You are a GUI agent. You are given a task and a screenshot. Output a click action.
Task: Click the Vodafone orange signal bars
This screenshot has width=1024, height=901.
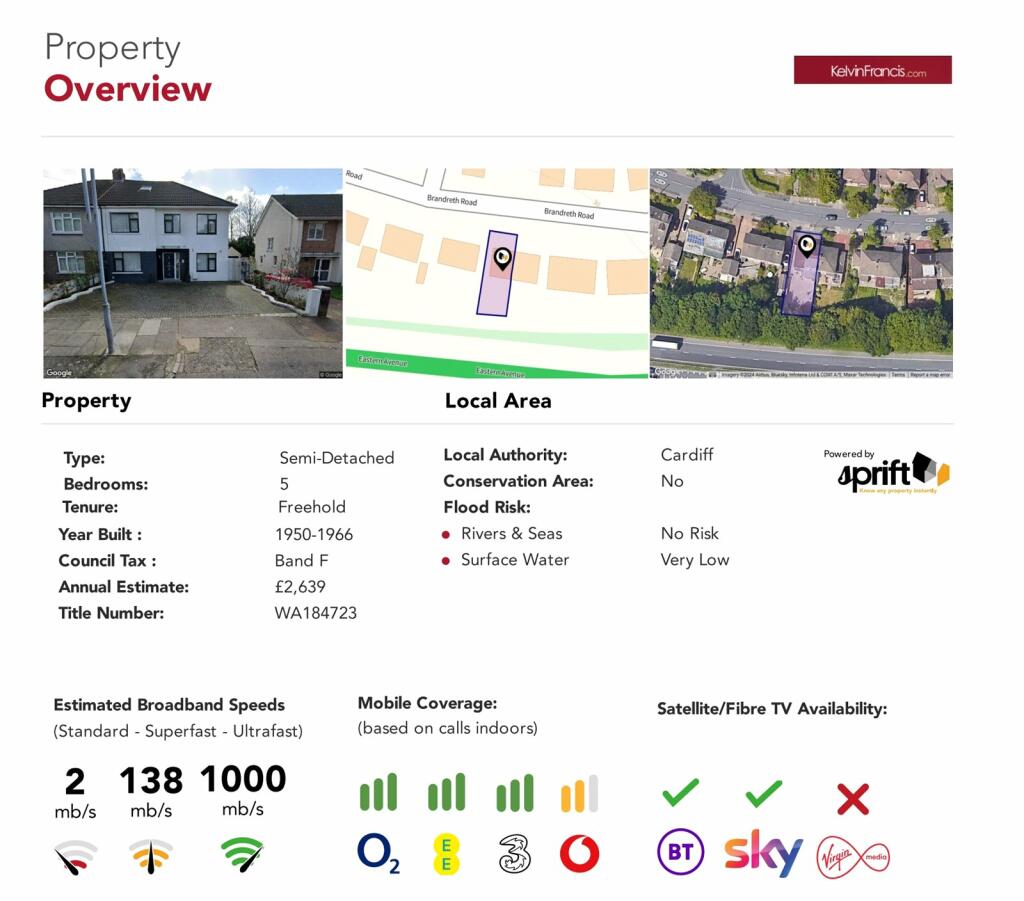click(579, 793)
